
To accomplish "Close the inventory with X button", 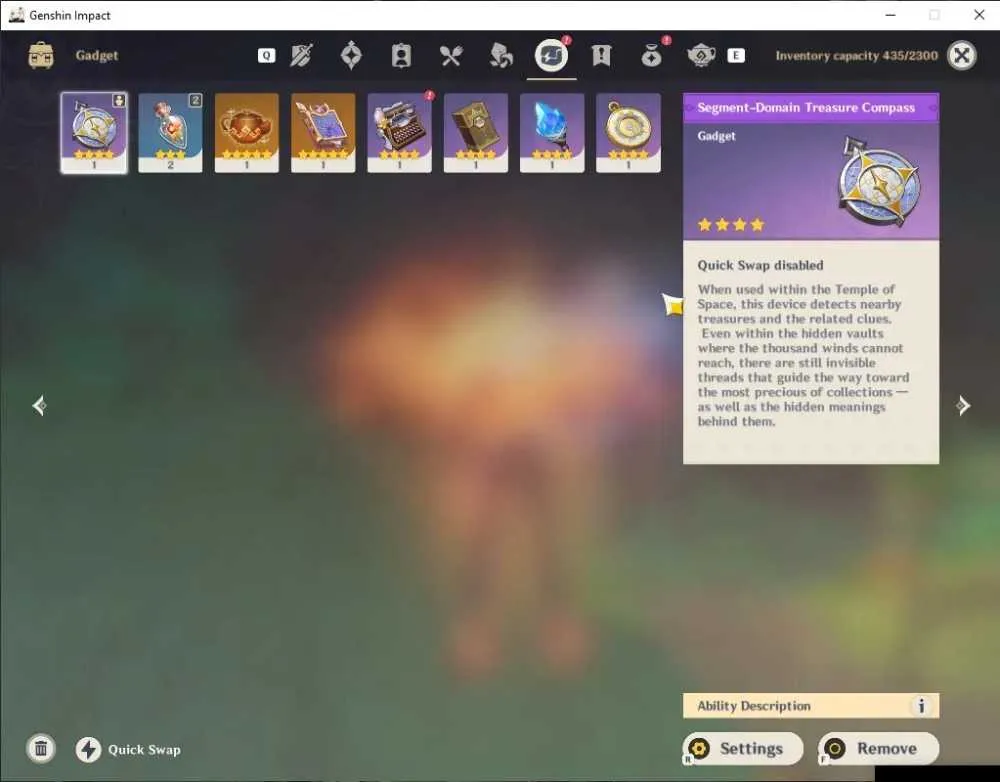I will click(x=961, y=55).
